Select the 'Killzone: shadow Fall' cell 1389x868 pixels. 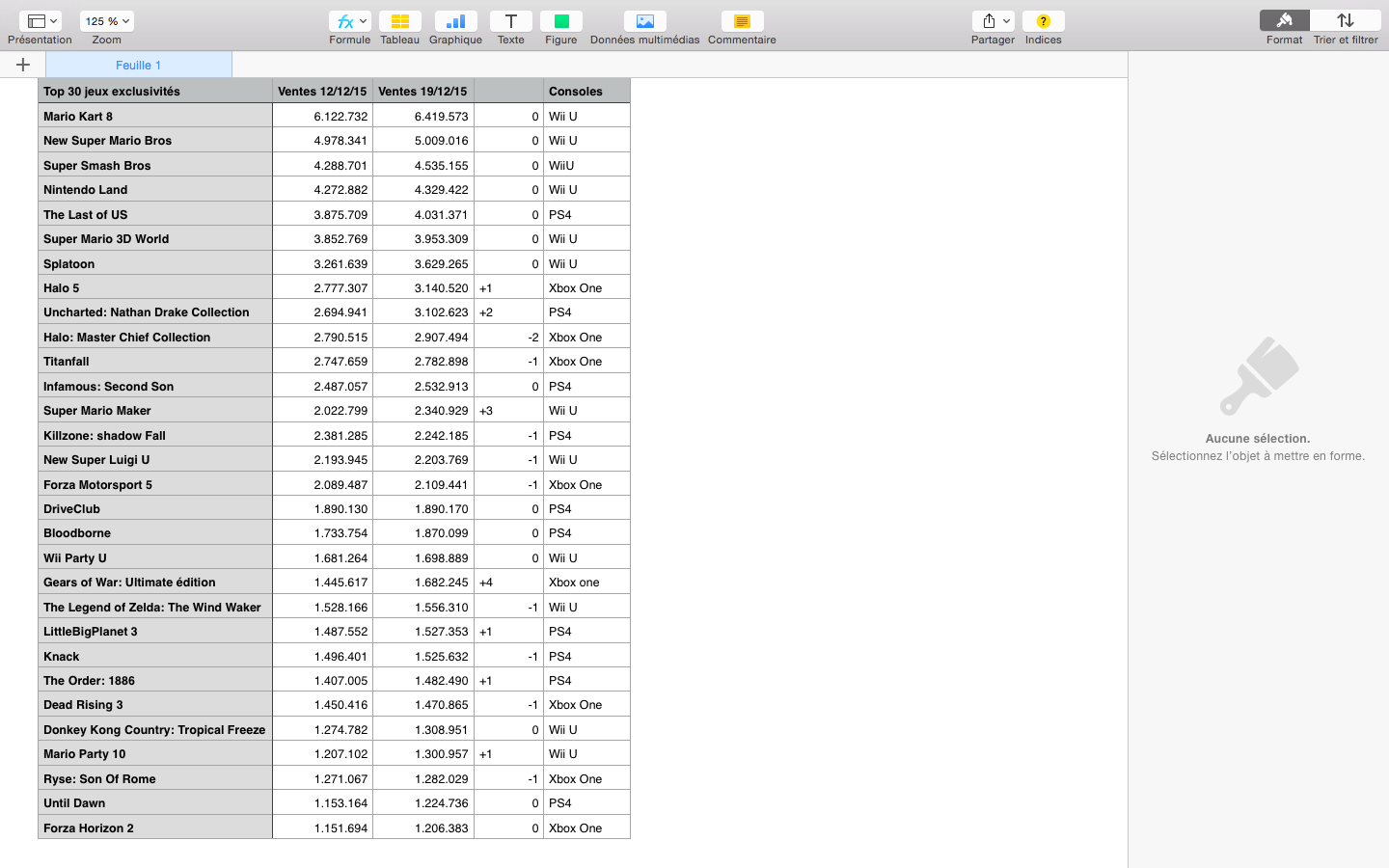[x=155, y=436]
